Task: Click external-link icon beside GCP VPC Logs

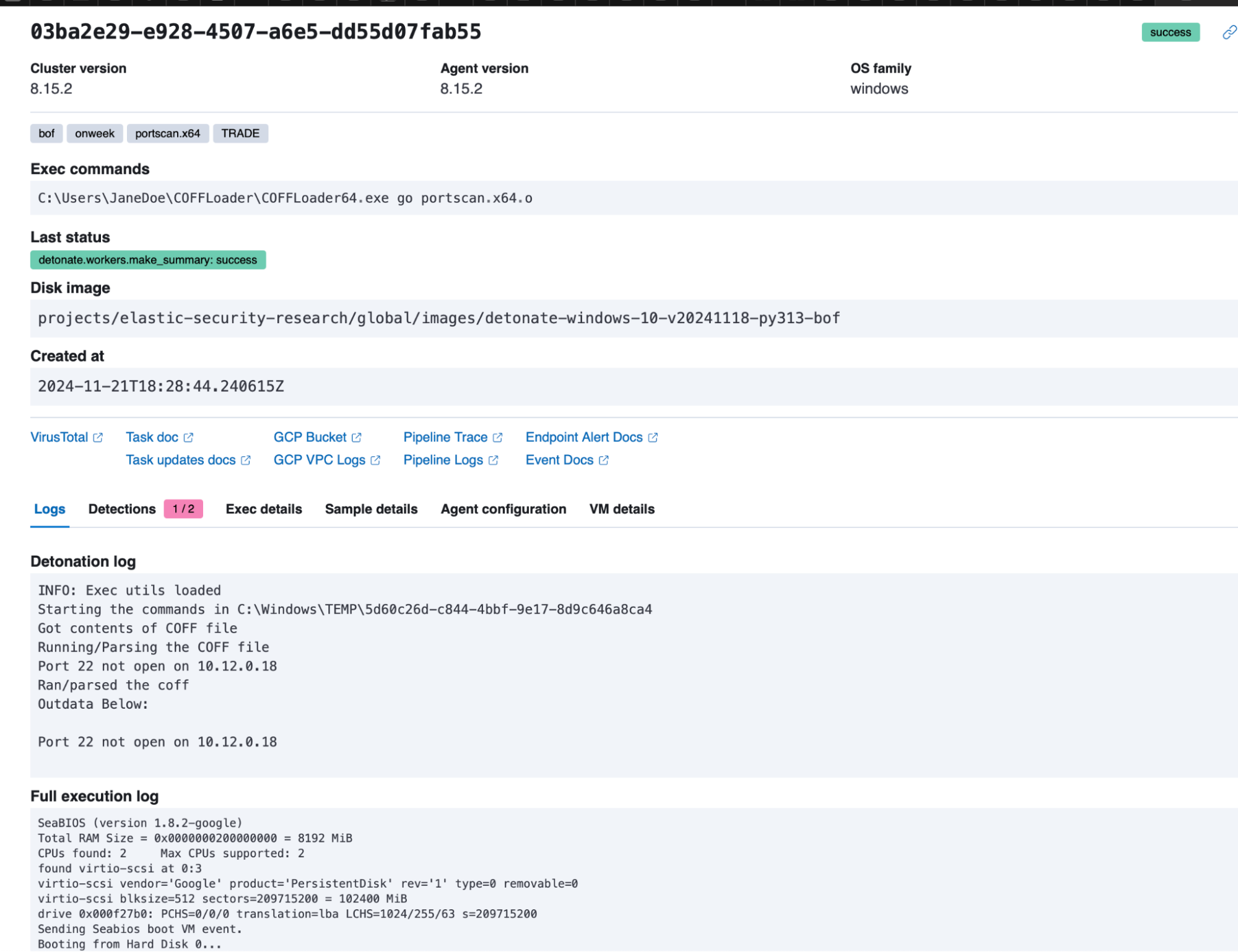Action: 375,460
